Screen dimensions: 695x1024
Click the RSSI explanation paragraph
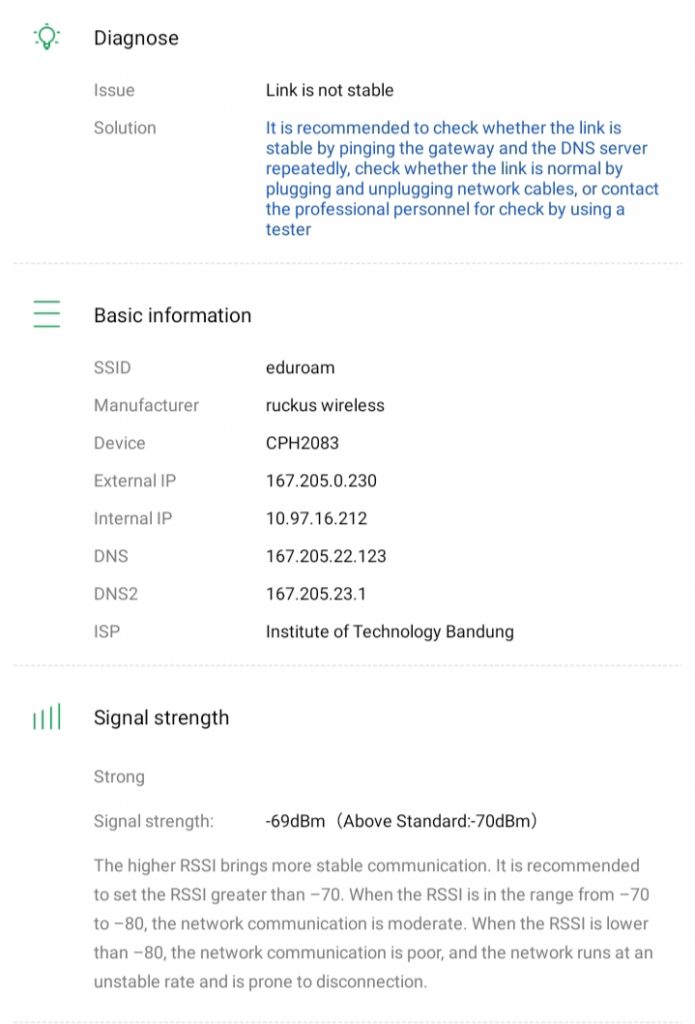pyautogui.click(x=370, y=923)
